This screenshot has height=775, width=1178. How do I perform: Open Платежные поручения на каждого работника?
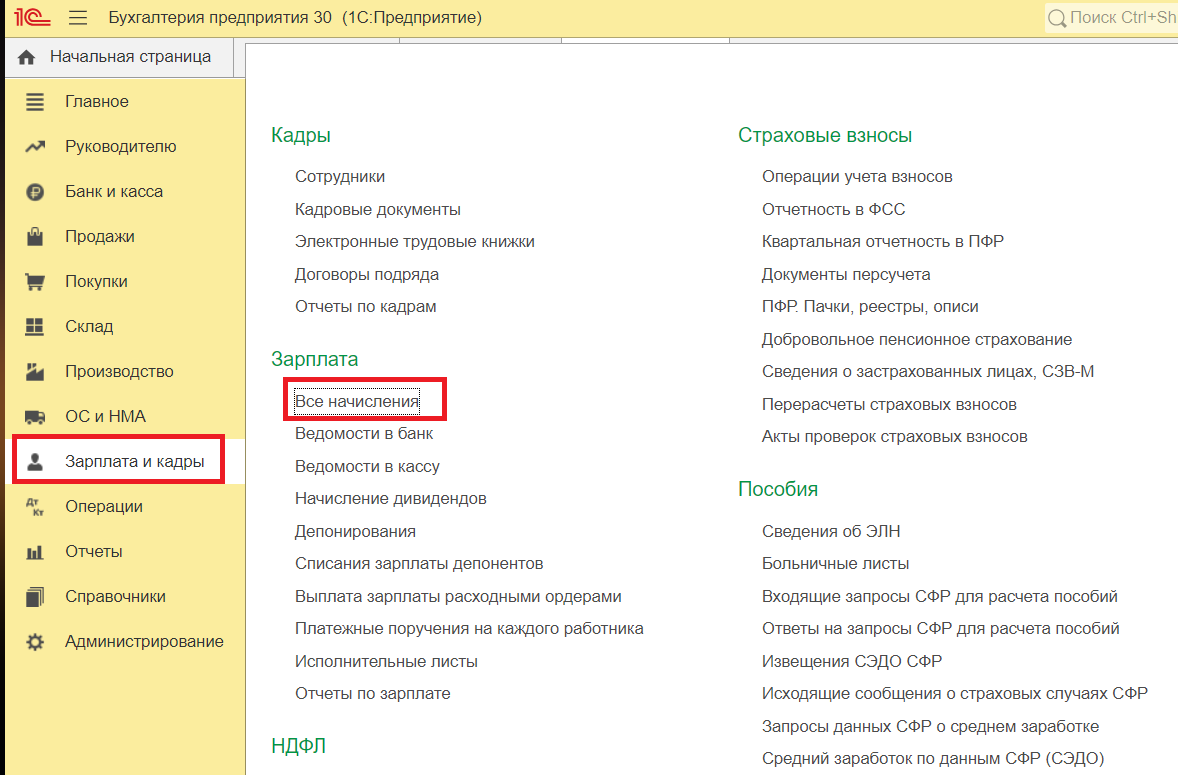(x=469, y=629)
